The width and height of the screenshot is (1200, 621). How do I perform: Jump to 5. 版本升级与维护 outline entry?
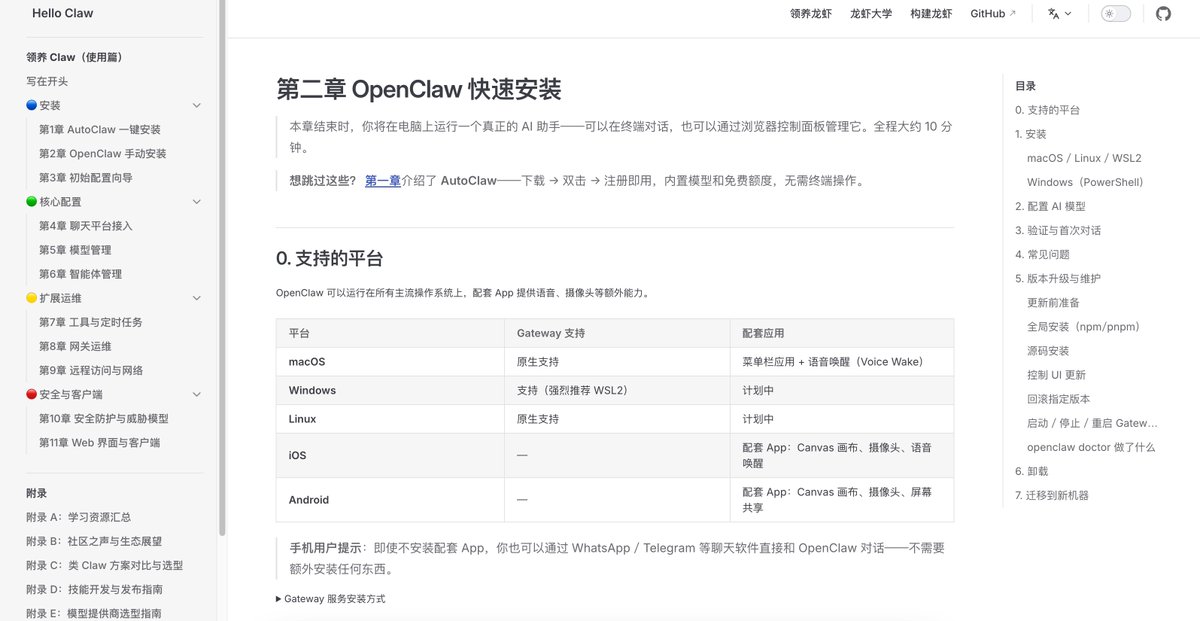click(1058, 278)
